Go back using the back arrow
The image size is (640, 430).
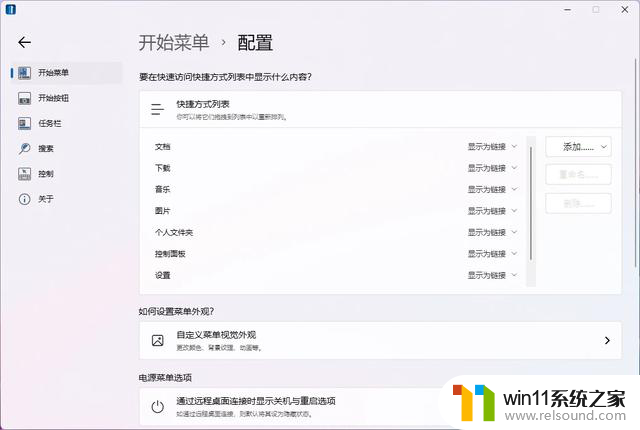24,42
